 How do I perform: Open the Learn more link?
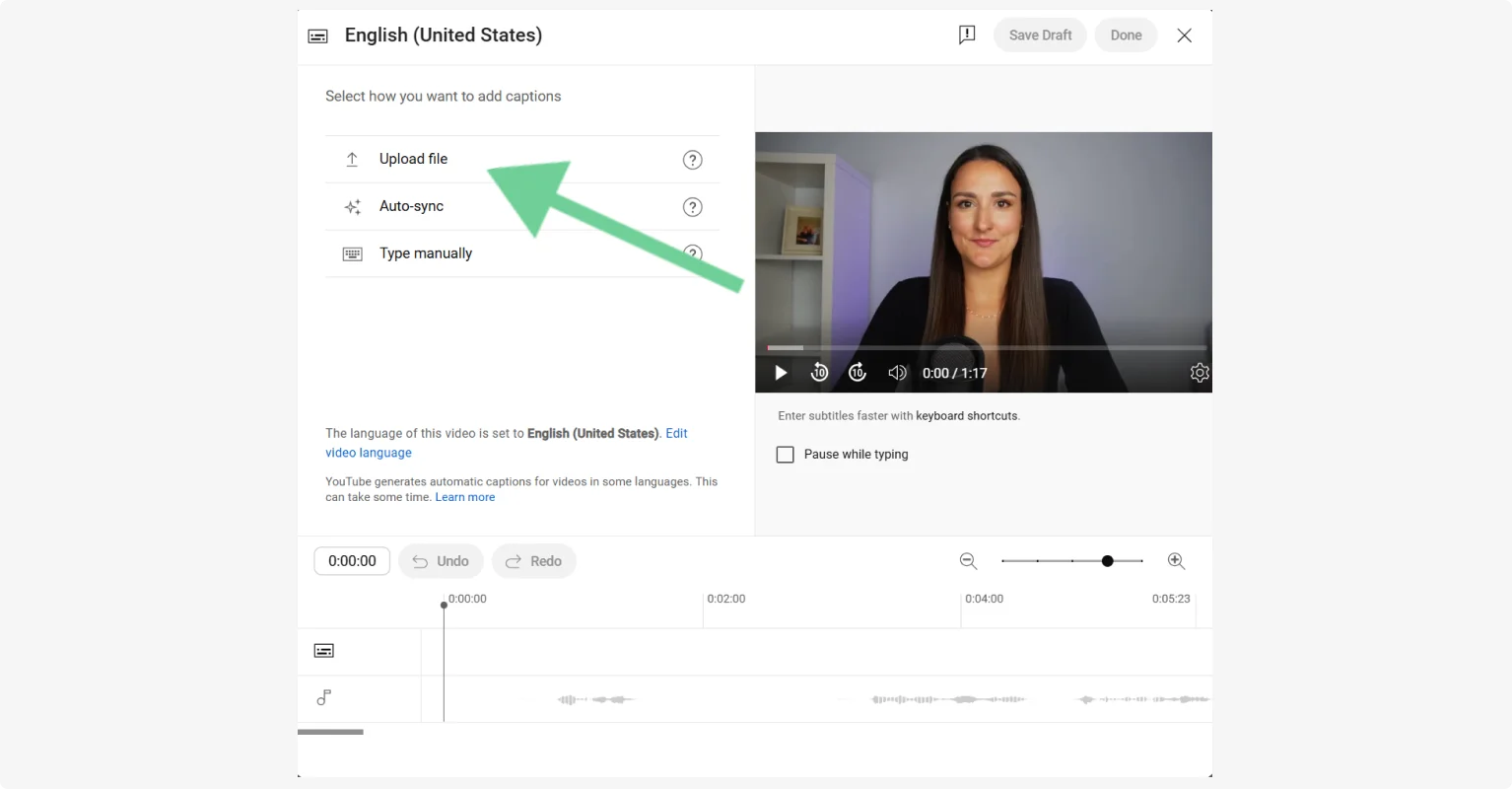[x=465, y=498]
